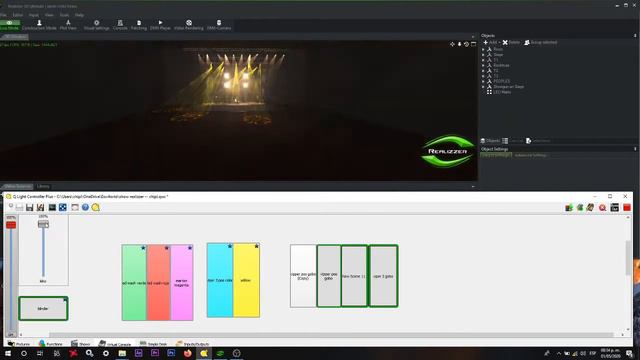Viewport: 640px width, 360px height.
Task: Click Save icon in QLC+ toolbar
Action: (29, 207)
